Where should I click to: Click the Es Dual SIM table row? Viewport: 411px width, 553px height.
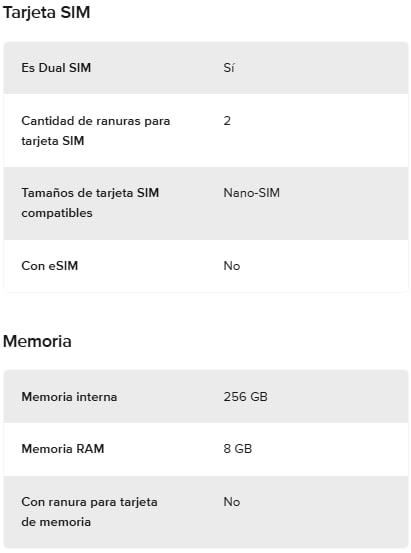tap(206, 68)
